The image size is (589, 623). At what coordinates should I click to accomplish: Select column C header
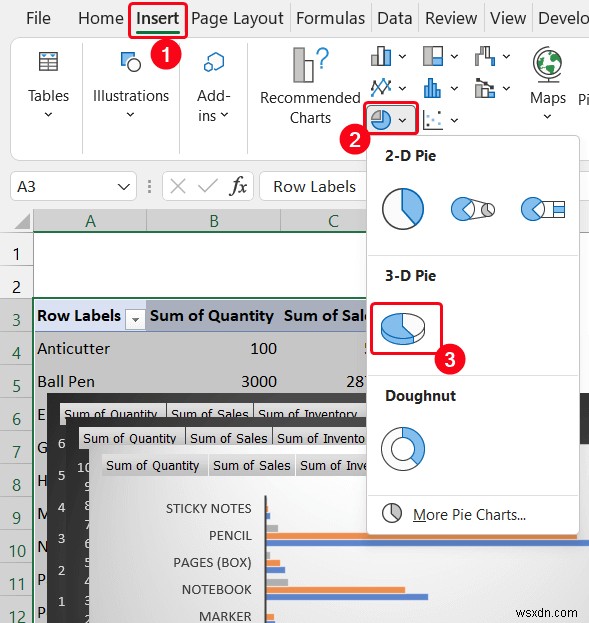point(324,221)
